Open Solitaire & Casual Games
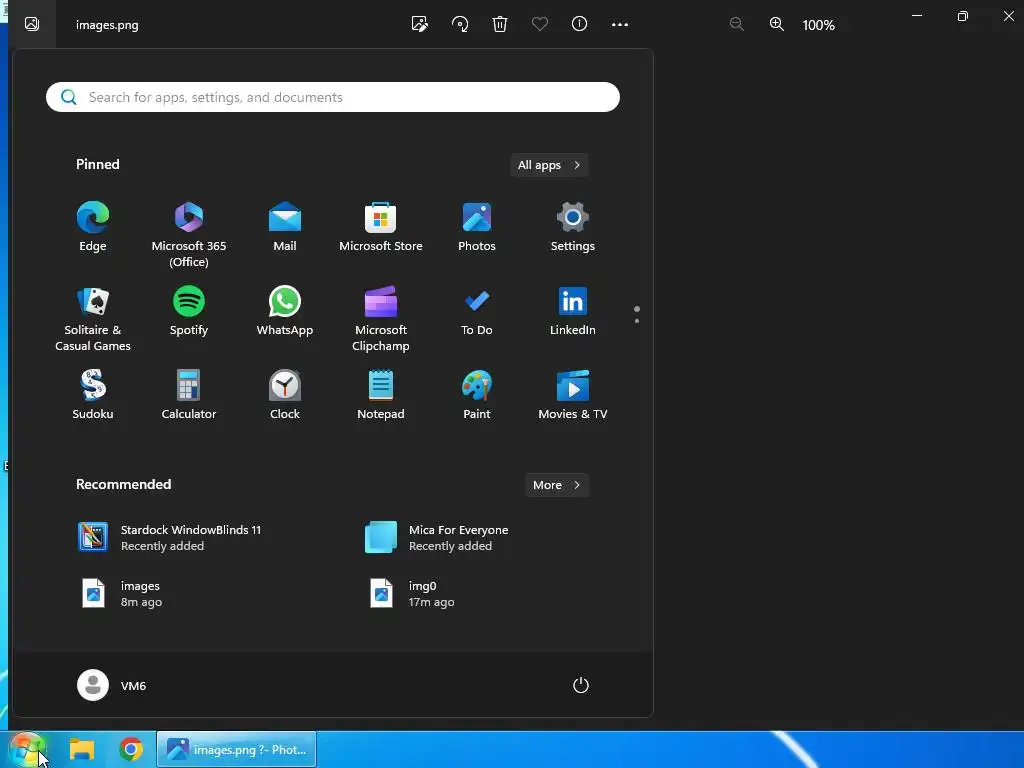1024x768 pixels. pos(93,319)
